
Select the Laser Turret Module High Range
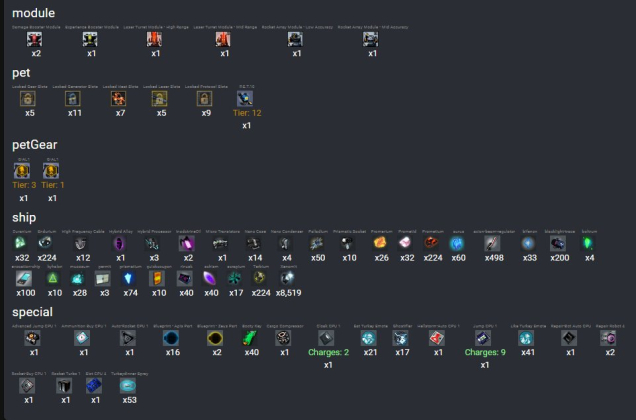coord(155,39)
